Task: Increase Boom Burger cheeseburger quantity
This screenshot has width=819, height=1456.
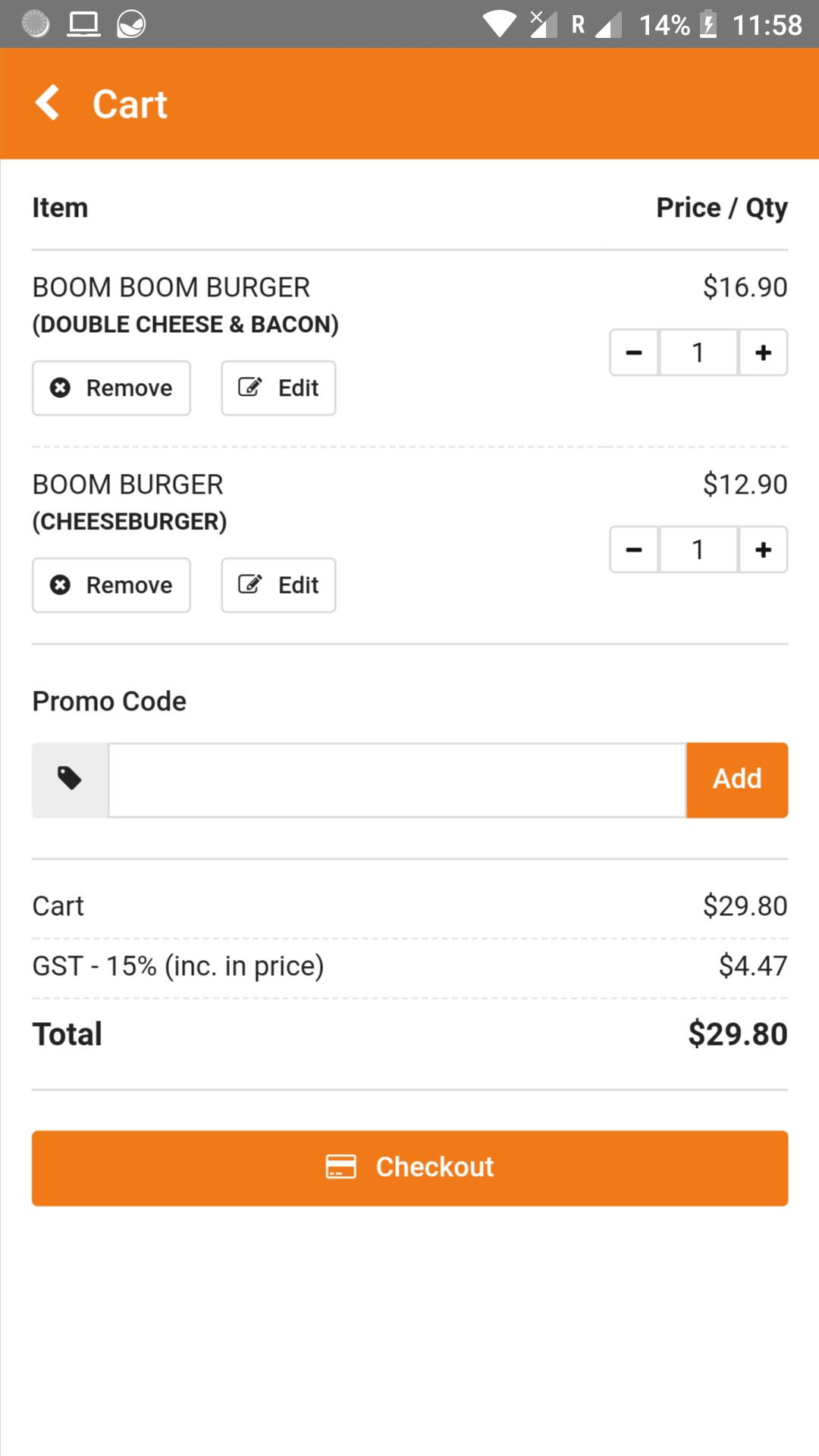Action: (763, 550)
